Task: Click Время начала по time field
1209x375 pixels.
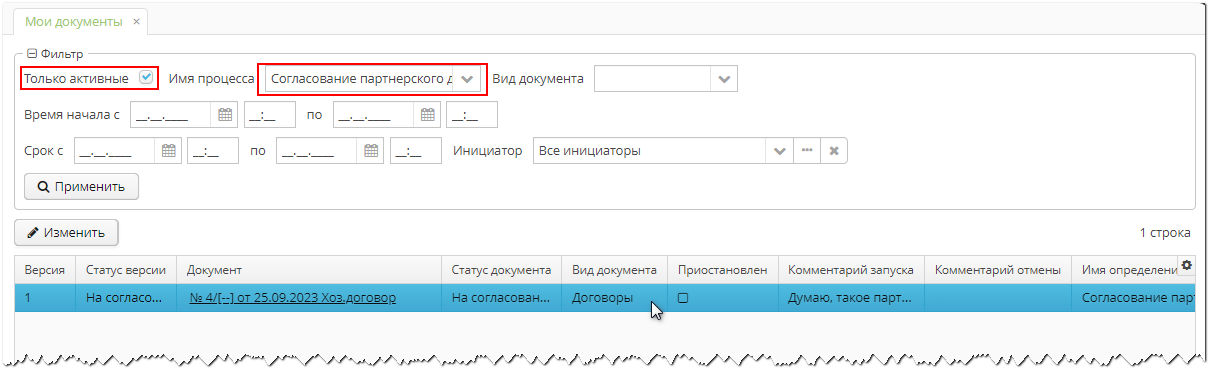Action: pos(472,115)
